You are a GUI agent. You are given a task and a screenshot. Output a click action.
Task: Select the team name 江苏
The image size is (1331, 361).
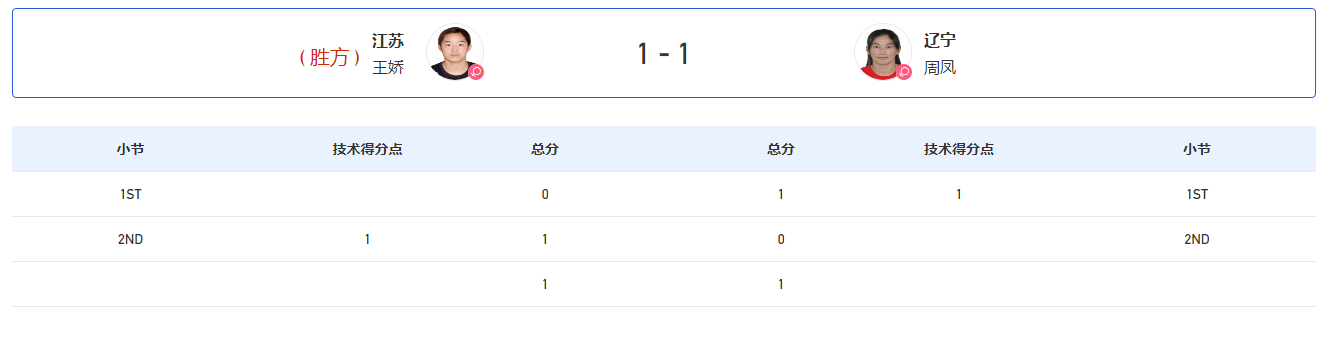(x=388, y=41)
